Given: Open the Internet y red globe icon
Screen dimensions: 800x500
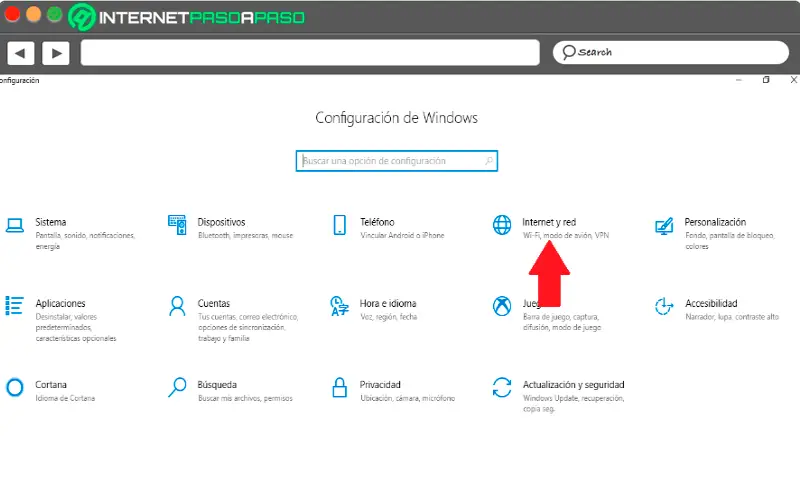Looking at the screenshot, I should click(502, 225).
